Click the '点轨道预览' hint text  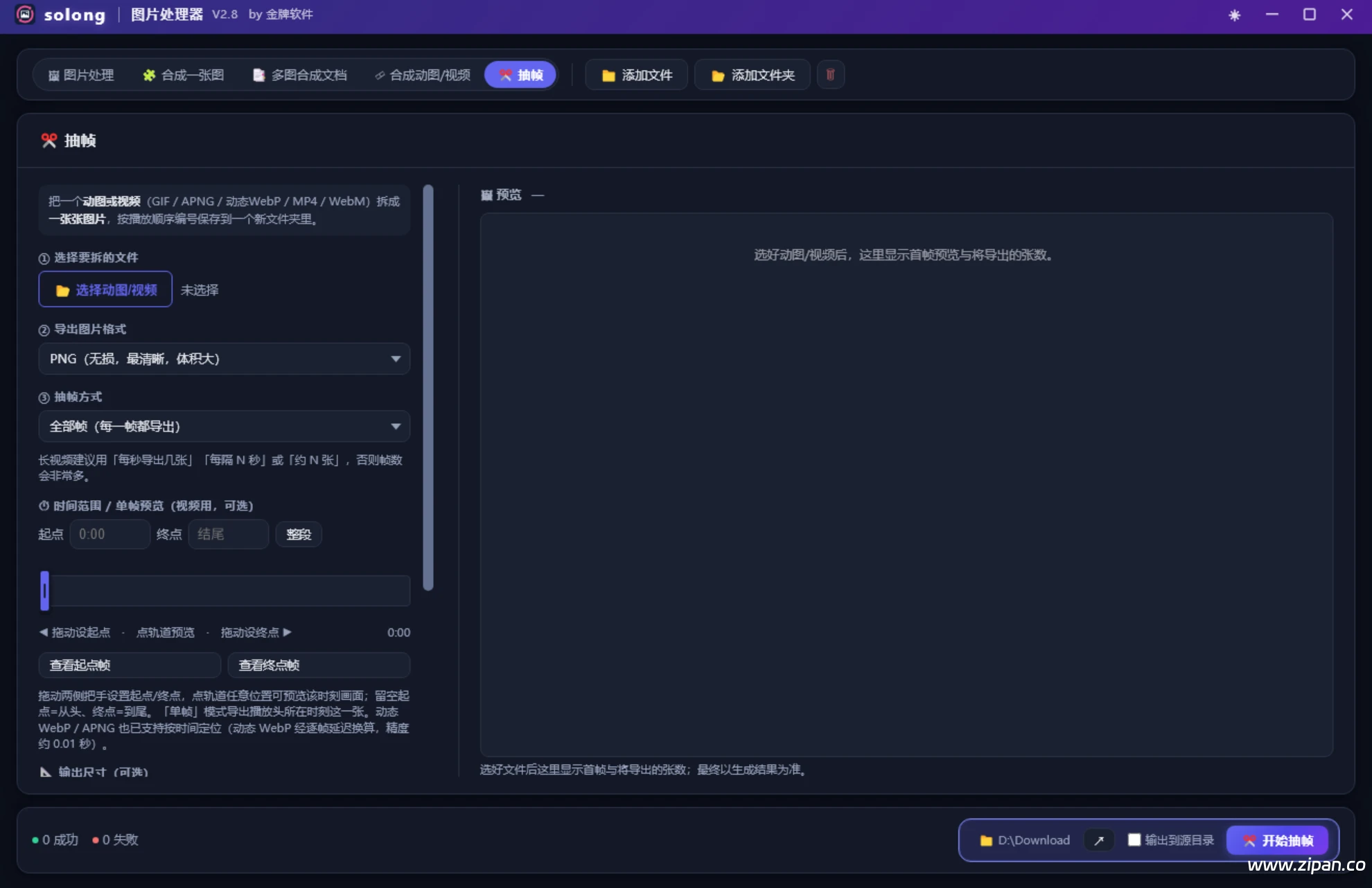click(x=166, y=632)
